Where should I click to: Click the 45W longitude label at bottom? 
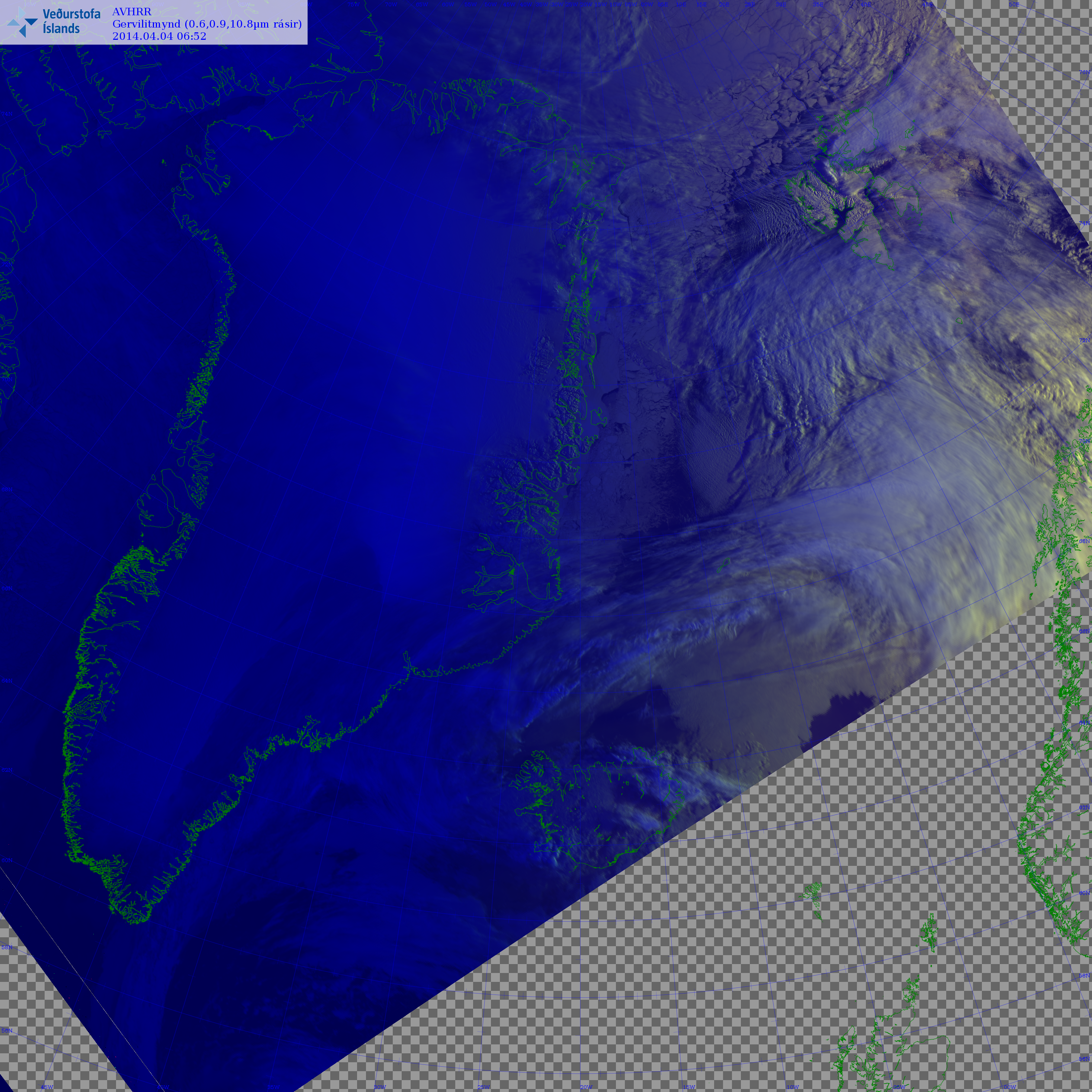(x=47, y=1087)
